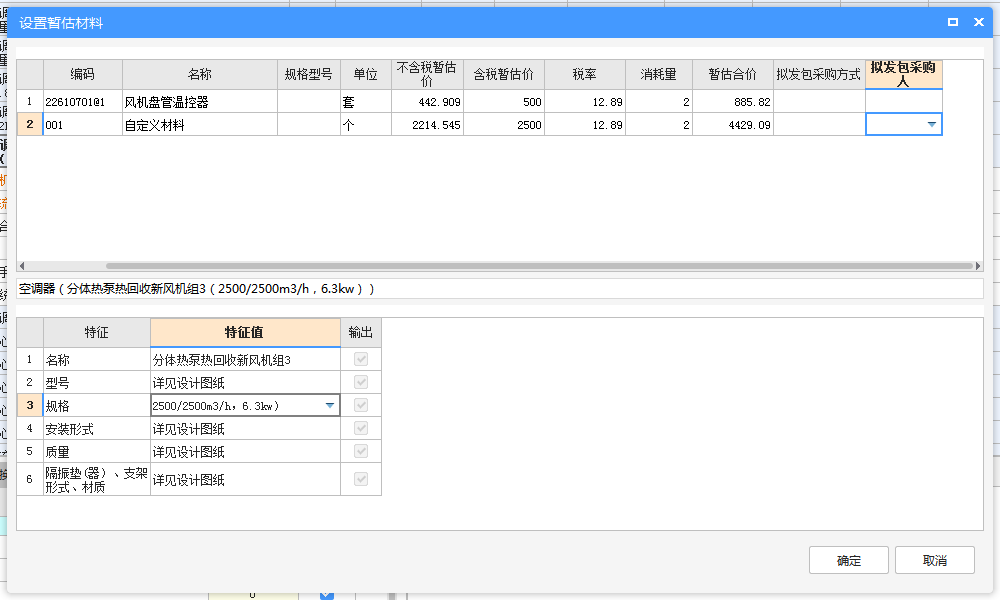Screen dimensions: 1000x600
Task: Select the 特征值 column header
Action: pyautogui.click(x=244, y=332)
